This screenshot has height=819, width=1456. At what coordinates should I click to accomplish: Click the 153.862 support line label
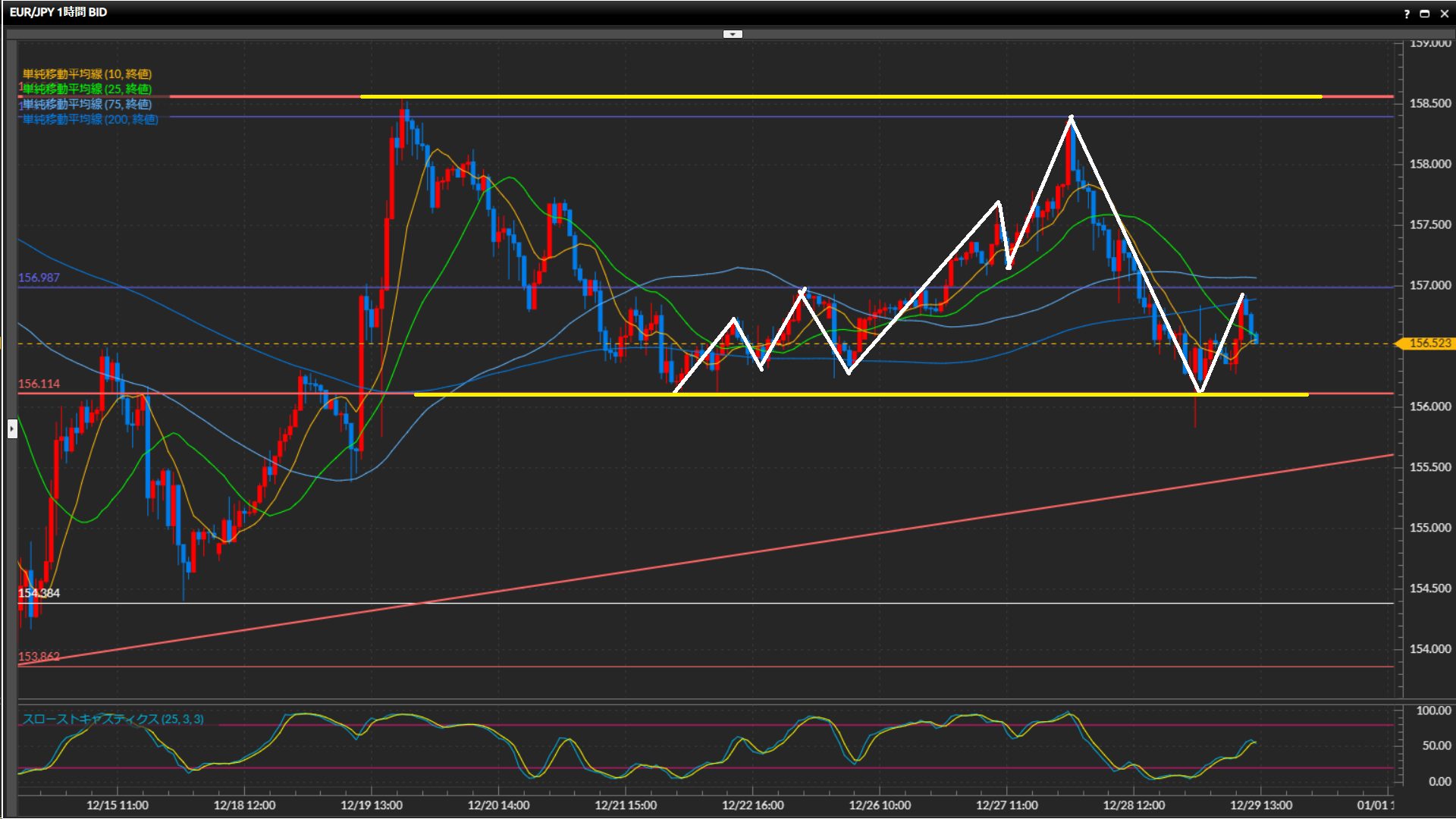click(39, 657)
